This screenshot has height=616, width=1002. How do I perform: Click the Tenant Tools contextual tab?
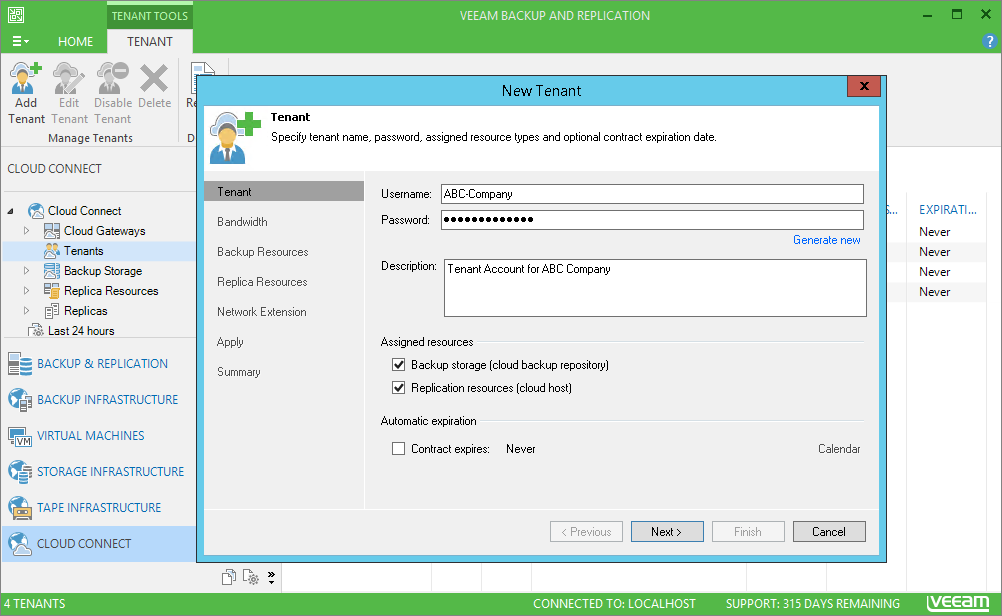click(x=150, y=16)
